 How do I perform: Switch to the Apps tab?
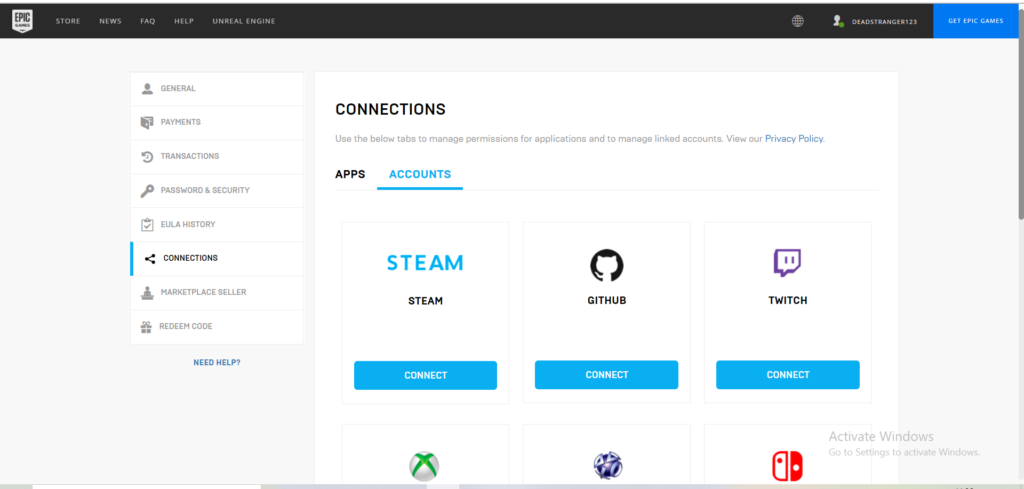click(350, 175)
